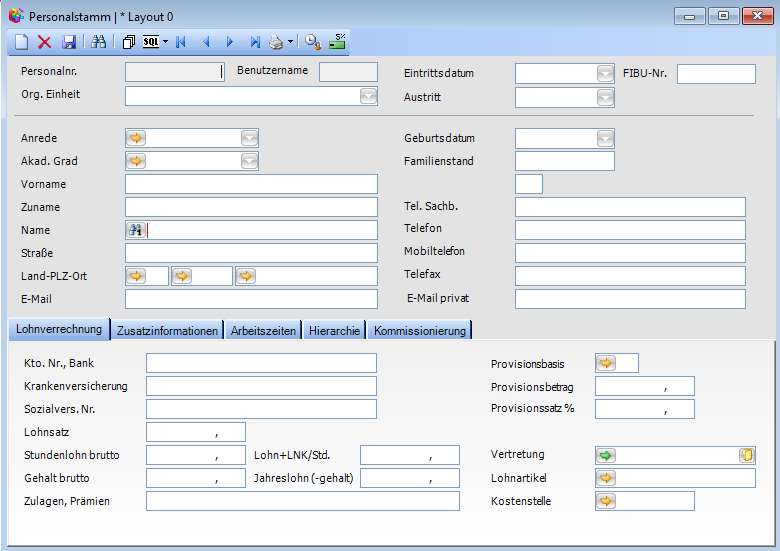The height and width of the screenshot is (551, 780).
Task: Open the Arbeitszeiten tab
Action: tap(265, 331)
